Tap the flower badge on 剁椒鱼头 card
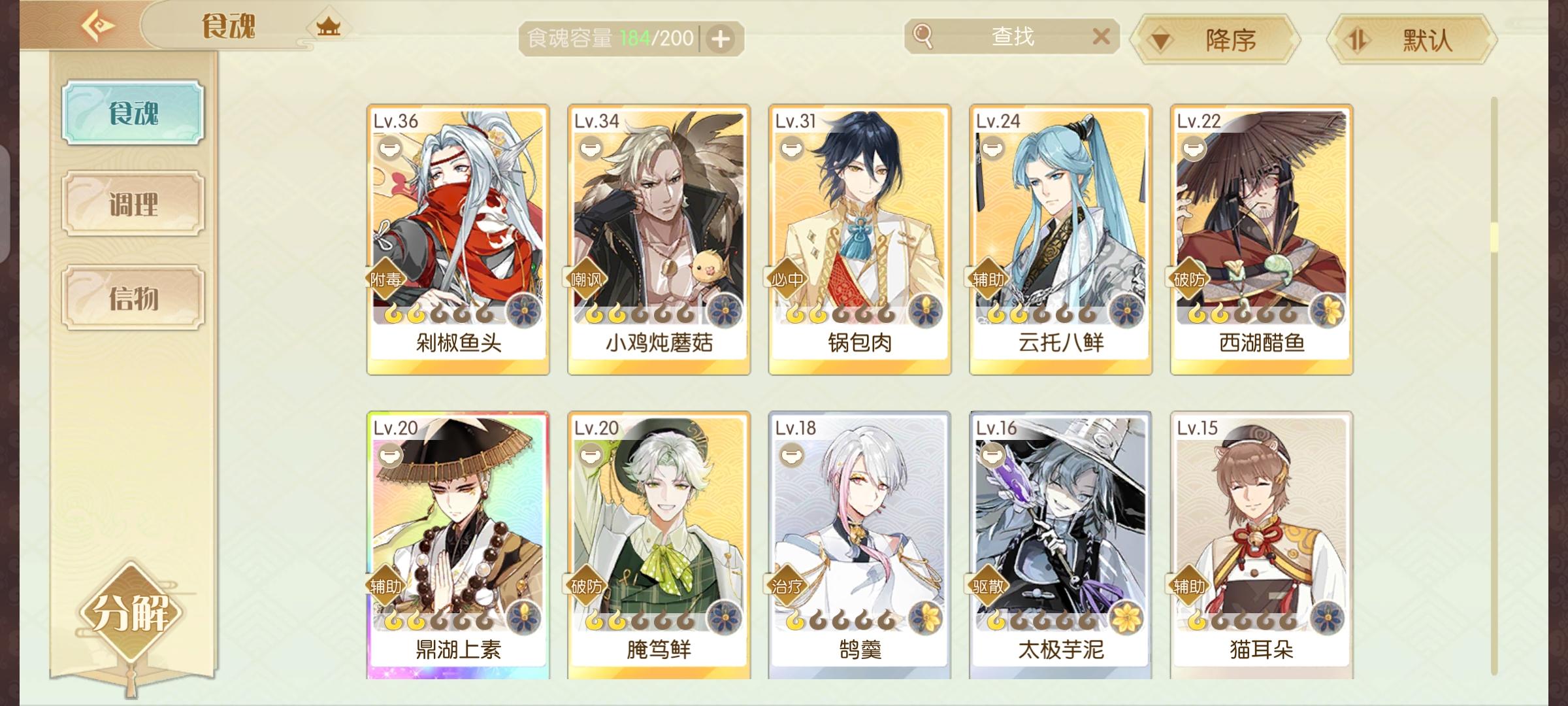Viewport: 1568px width, 706px height. pyautogui.click(x=525, y=310)
